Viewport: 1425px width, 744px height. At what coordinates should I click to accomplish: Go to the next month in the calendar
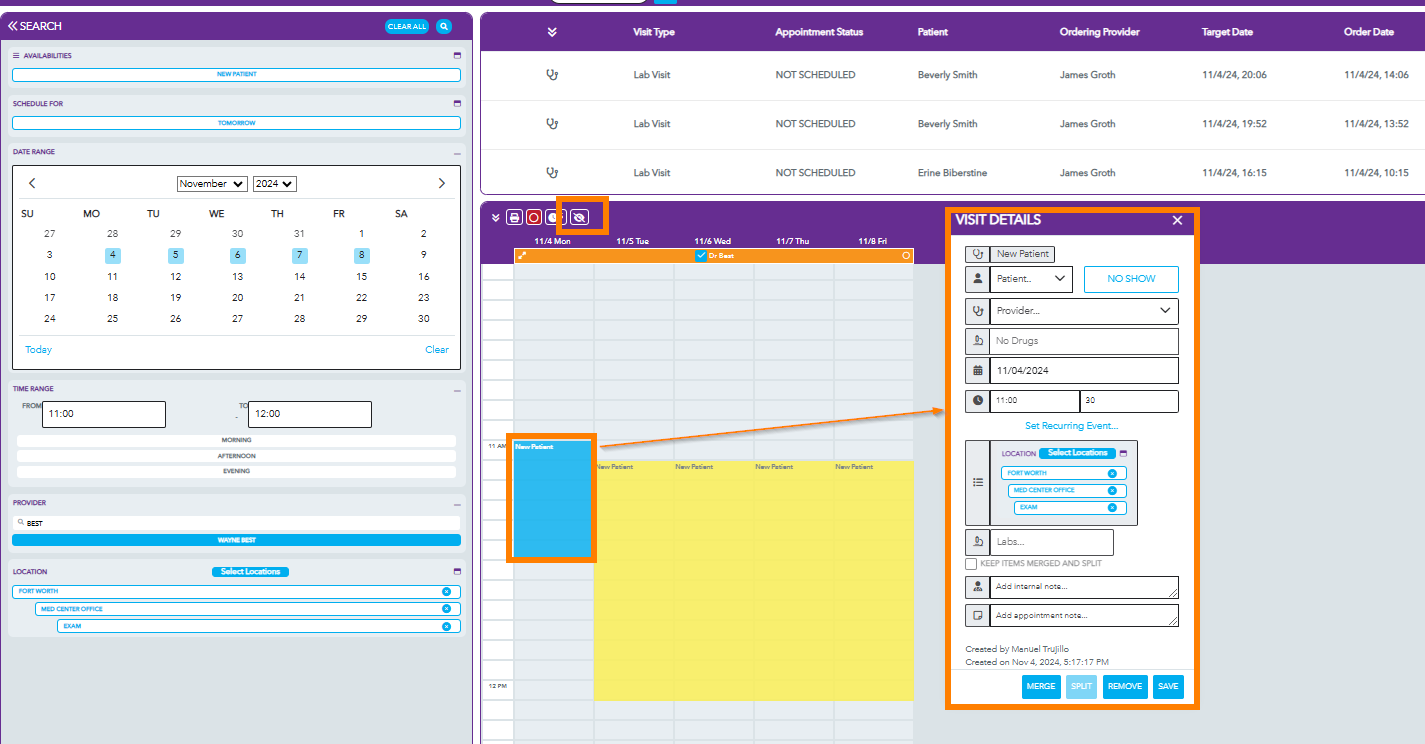(442, 183)
